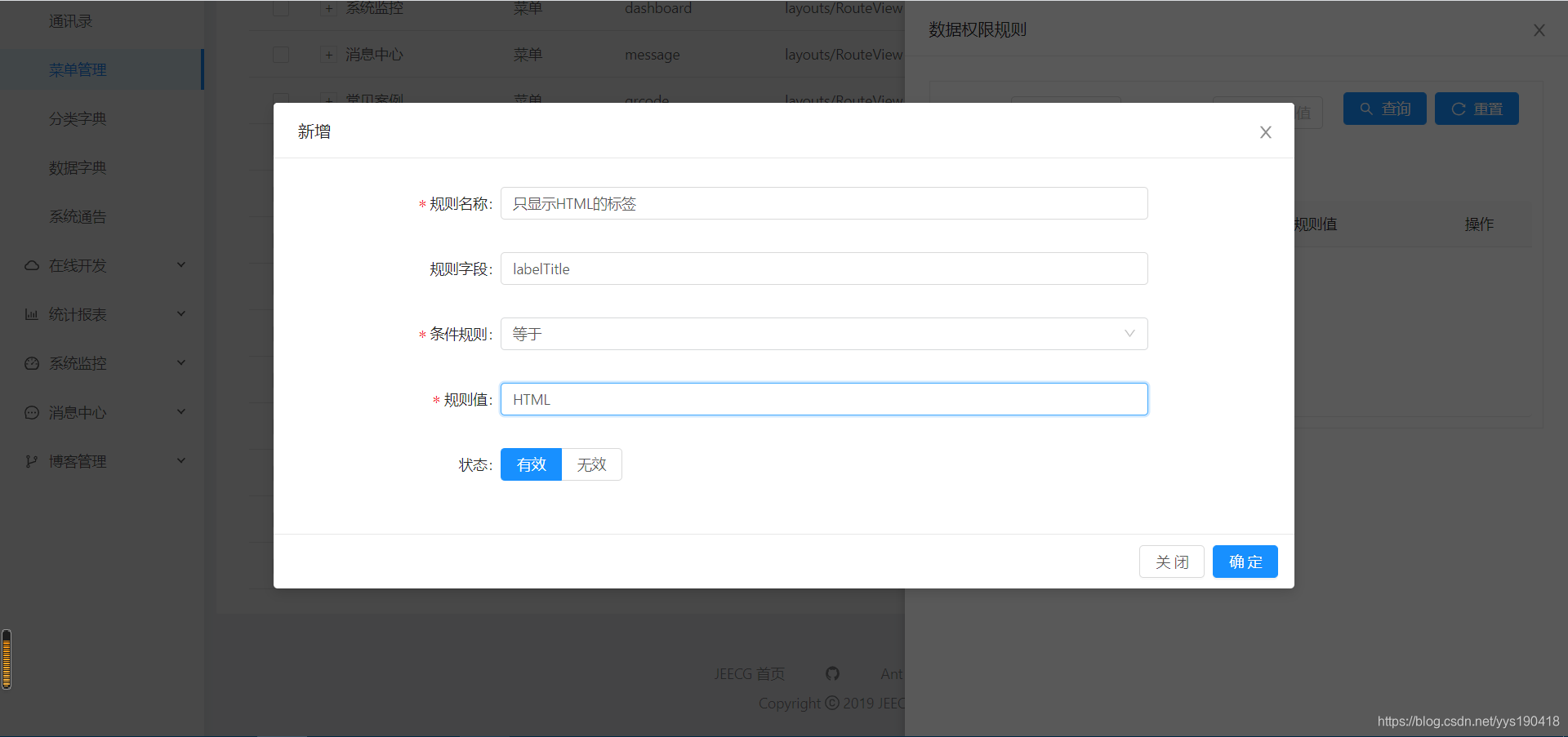The height and width of the screenshot is (737, 1568).
Task: Click the 关闭 button
Action: [x=1171, y=562]
